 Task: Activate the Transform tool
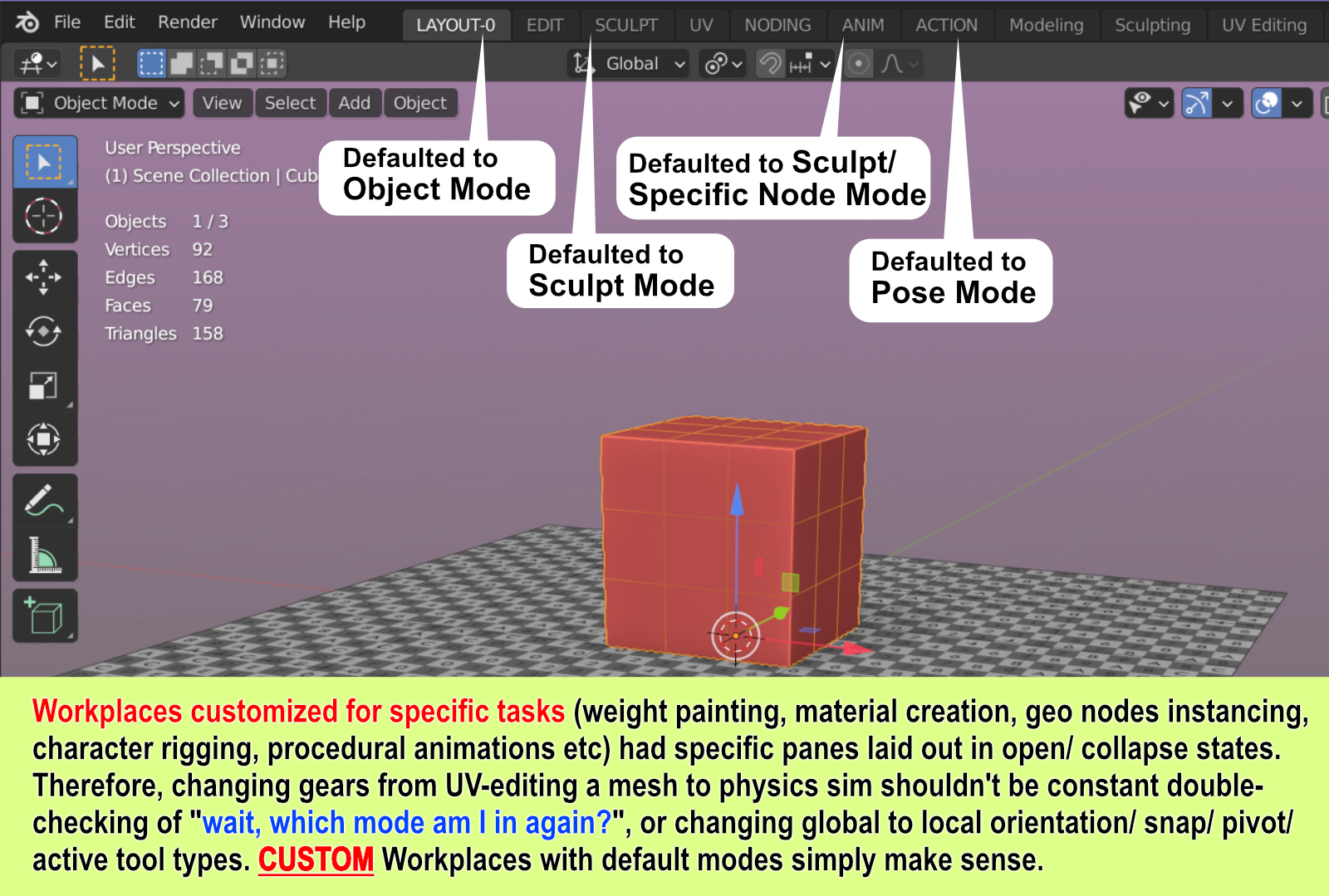[x=45, y=439]
